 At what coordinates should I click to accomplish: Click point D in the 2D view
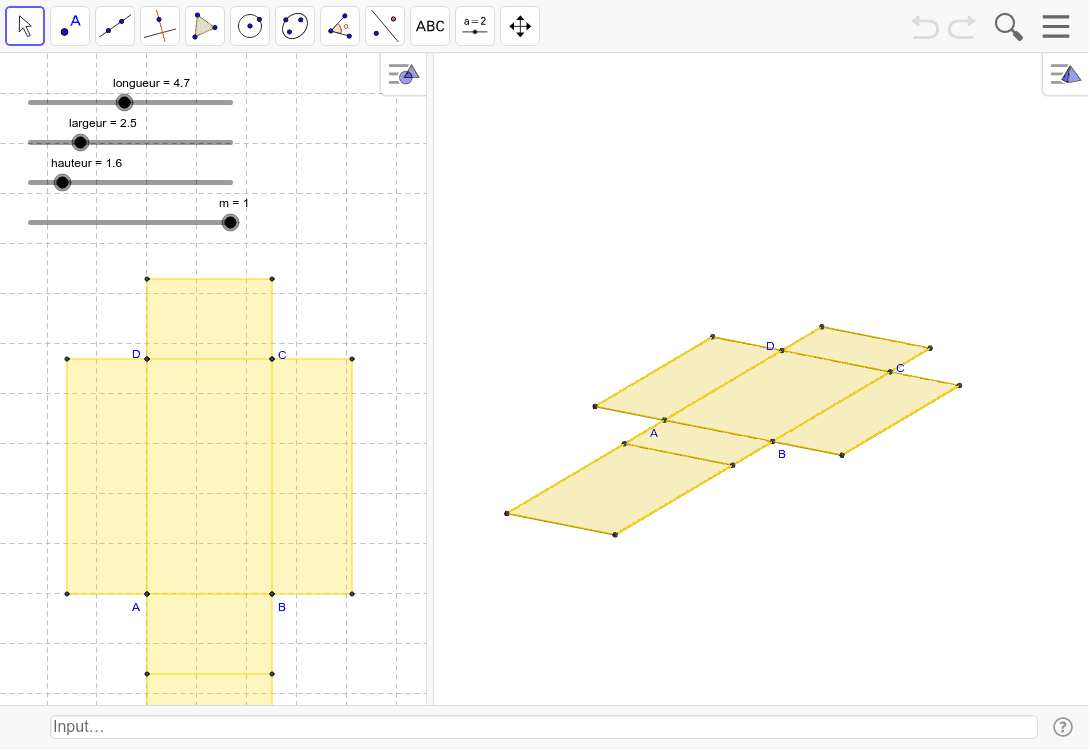[x=147, y=359]
